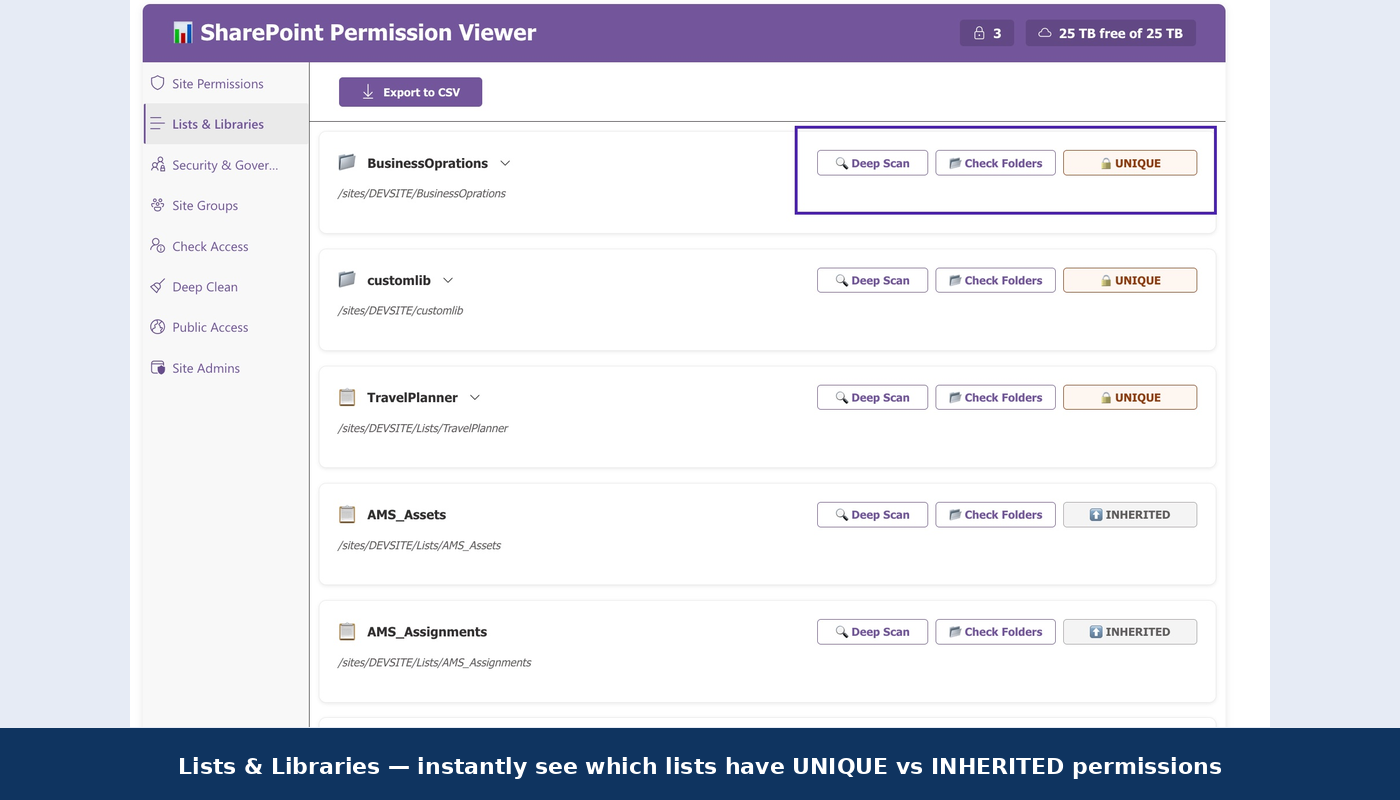Toggle the UNIQUE badge on customlib

[1130, 280]
